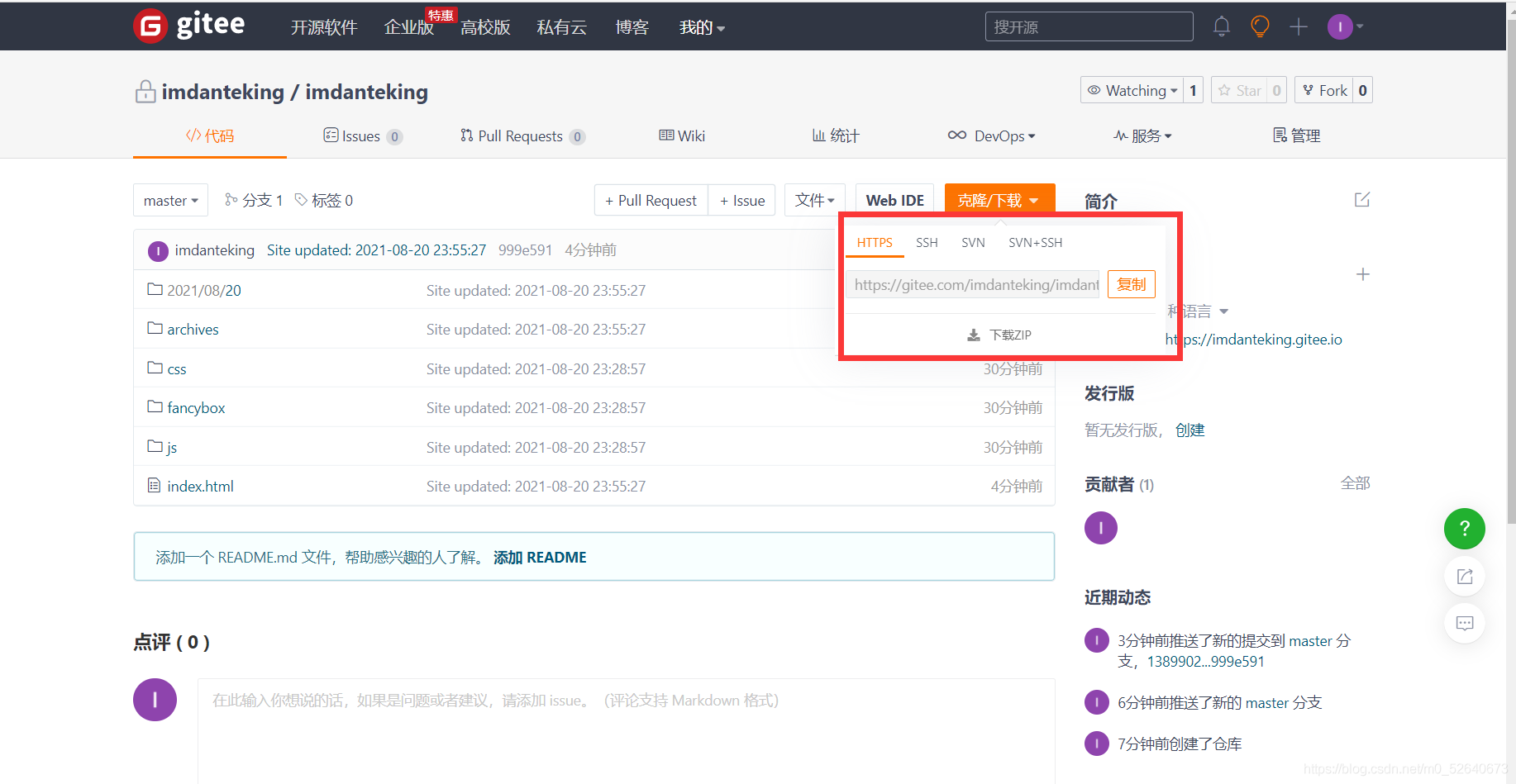Open the index.html file

190,486
